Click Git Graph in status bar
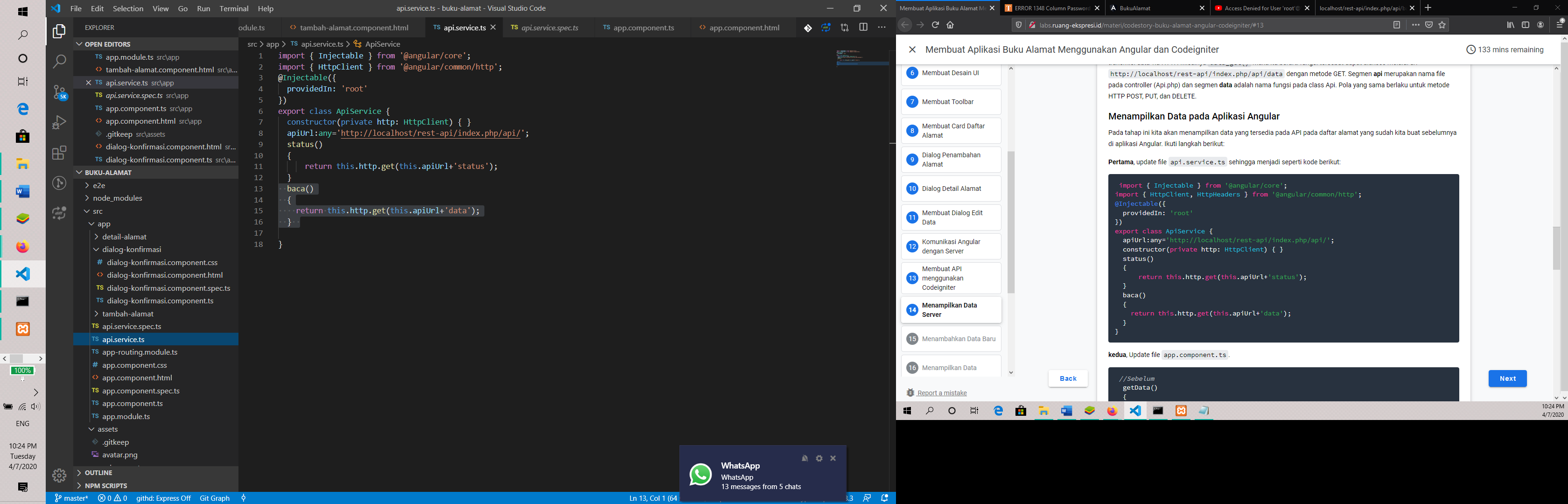 click(215, 498)
